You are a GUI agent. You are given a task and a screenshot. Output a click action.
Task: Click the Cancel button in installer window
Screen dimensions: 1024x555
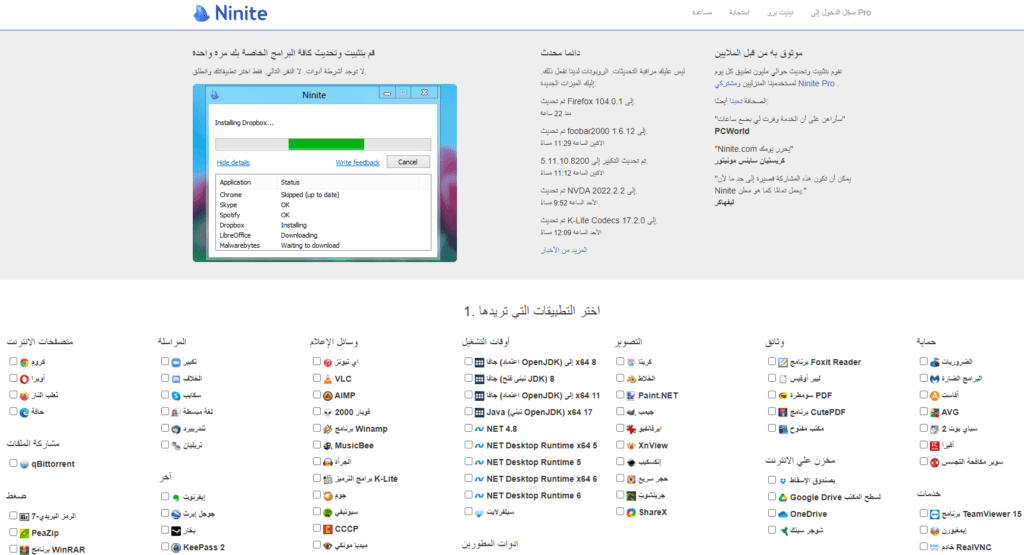point(407,162)
